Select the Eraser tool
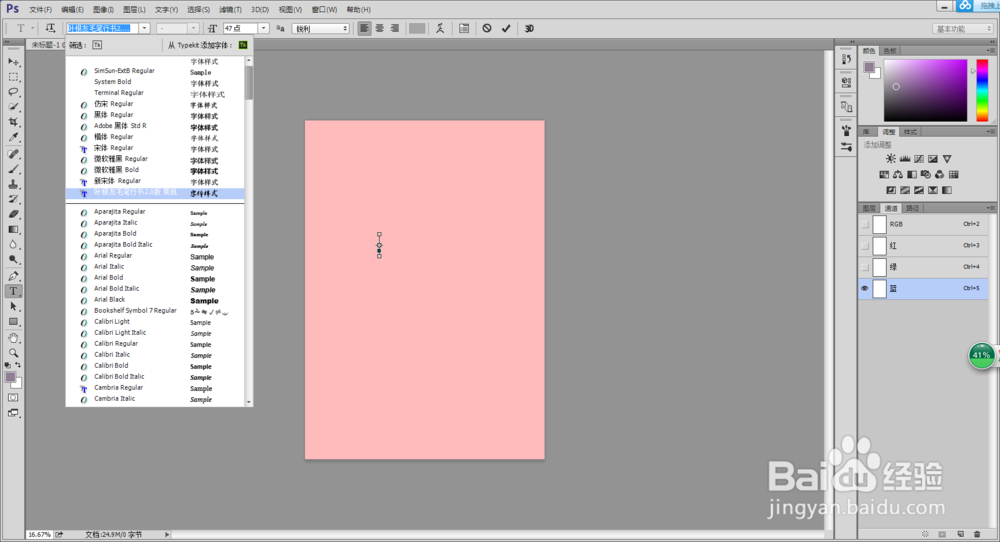Viewport: 1000px width, 542px height. click(x=13, y=214)
